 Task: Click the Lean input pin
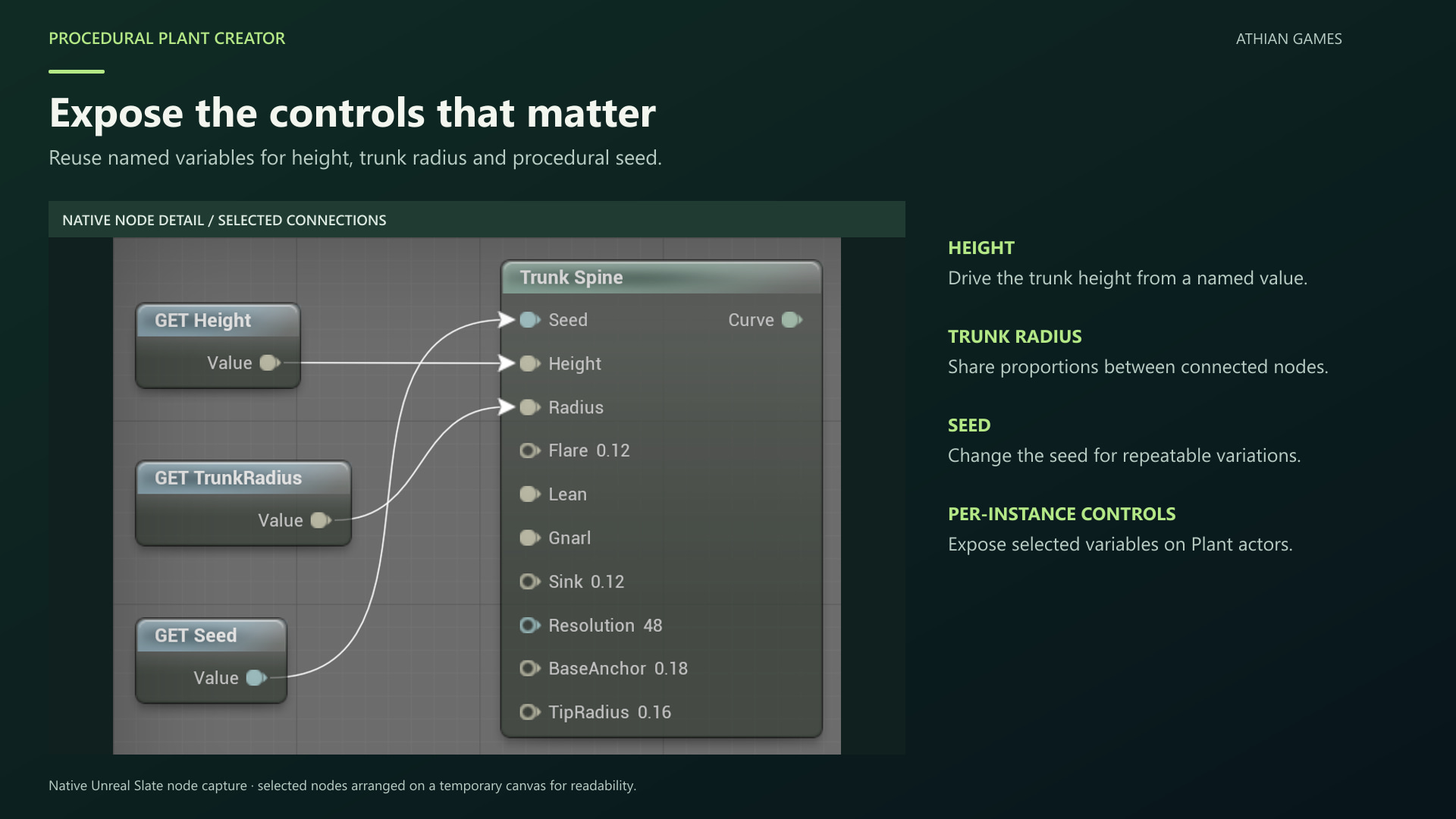pyautogui.click(x=529, y=494)
